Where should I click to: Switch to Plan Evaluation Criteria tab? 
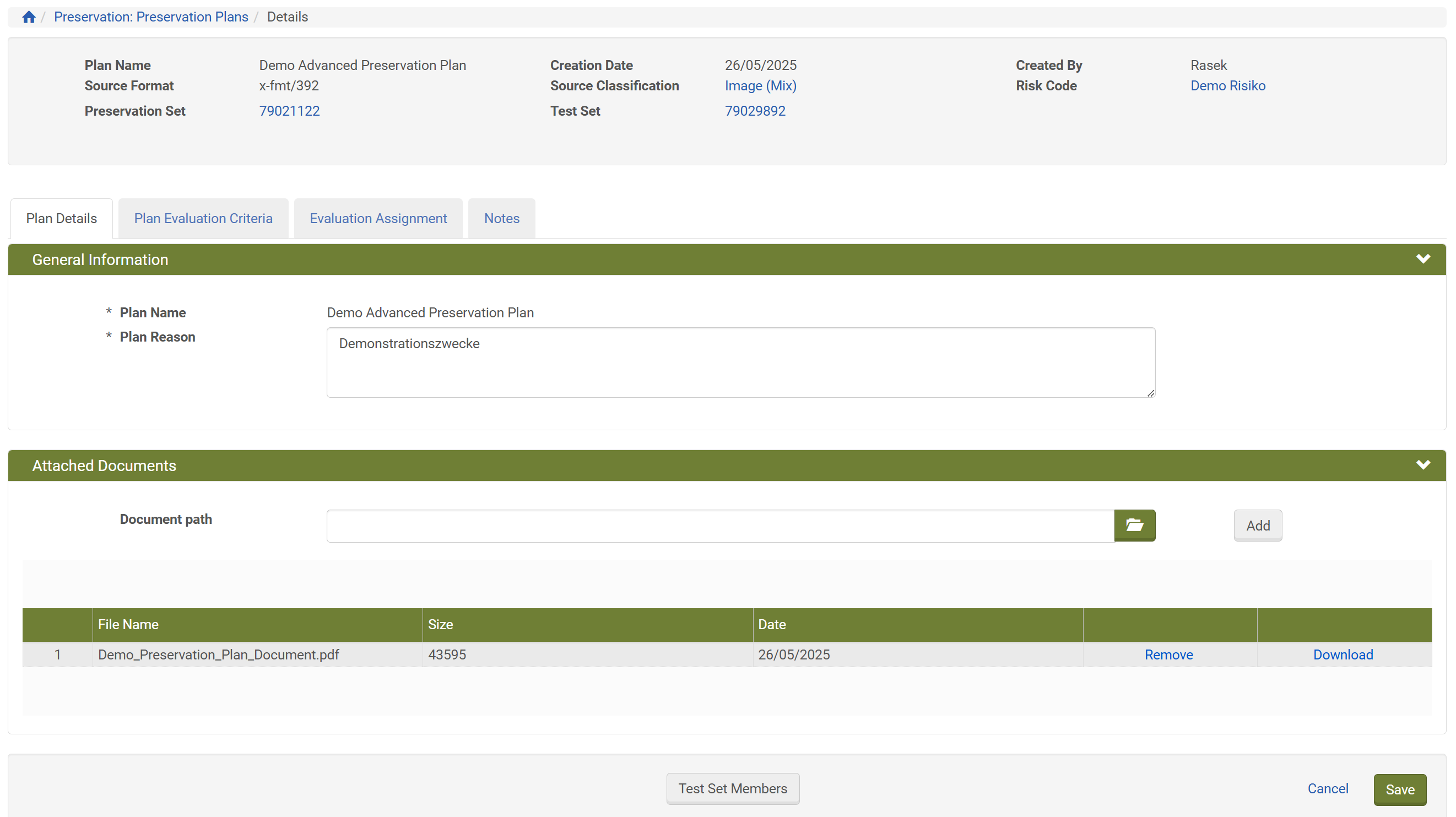[203, 218]
